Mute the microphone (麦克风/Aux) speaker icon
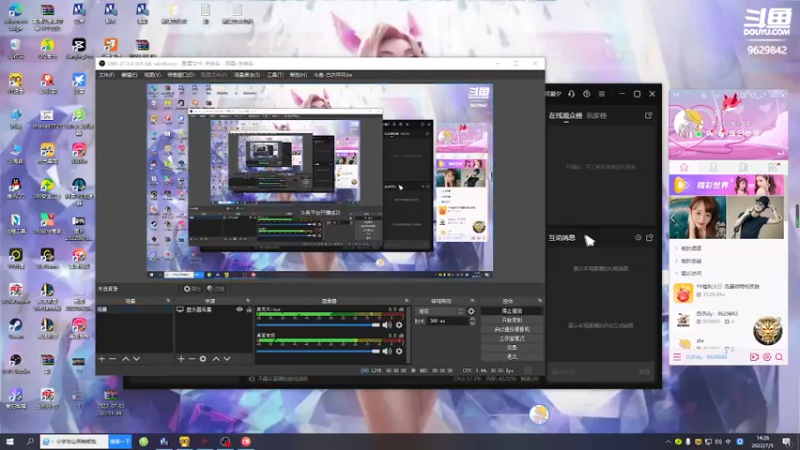The width and height of the screenshot is (800, 450). pos(387,325)
